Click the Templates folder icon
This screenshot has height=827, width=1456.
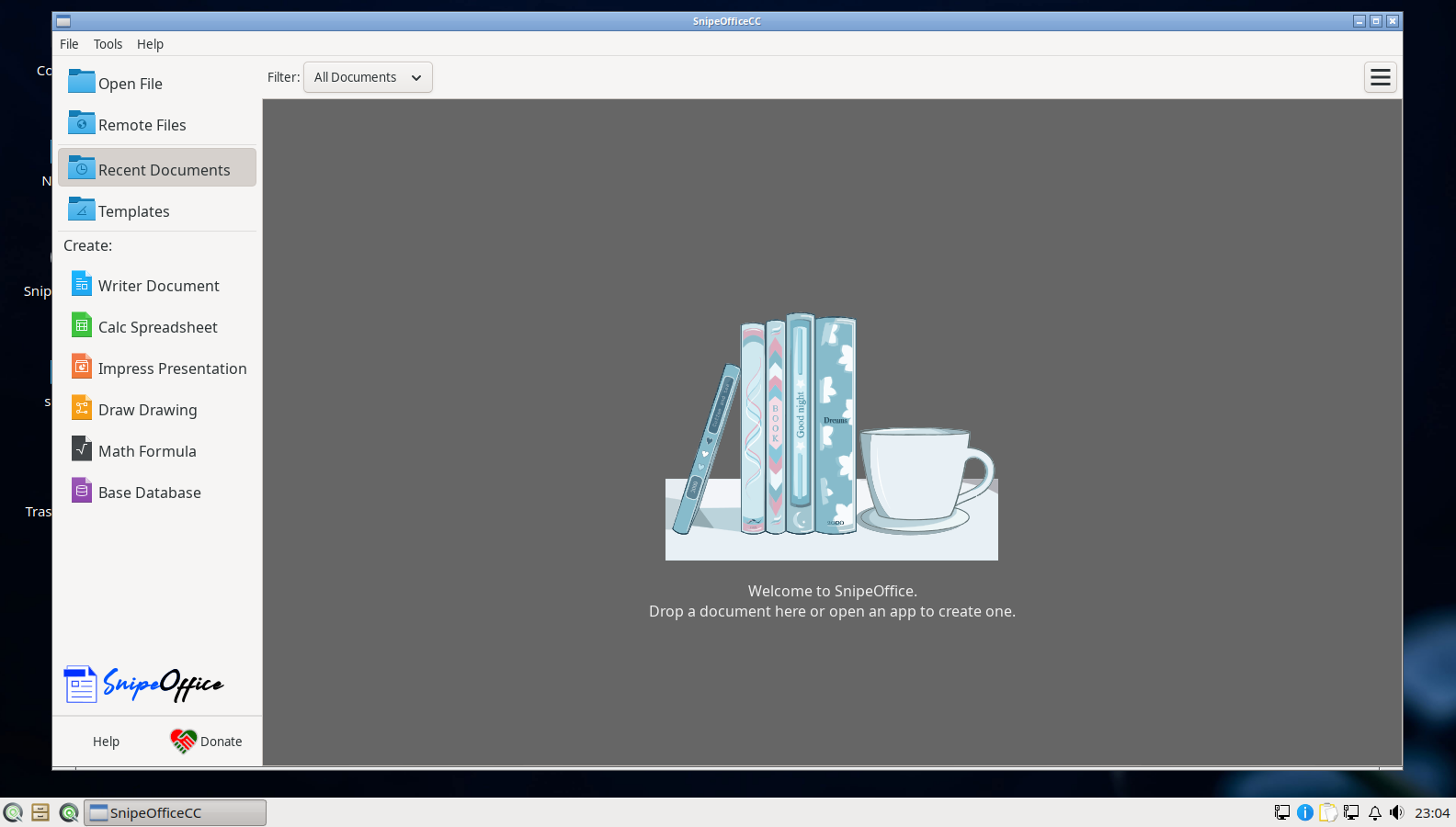tap(82, 210)
